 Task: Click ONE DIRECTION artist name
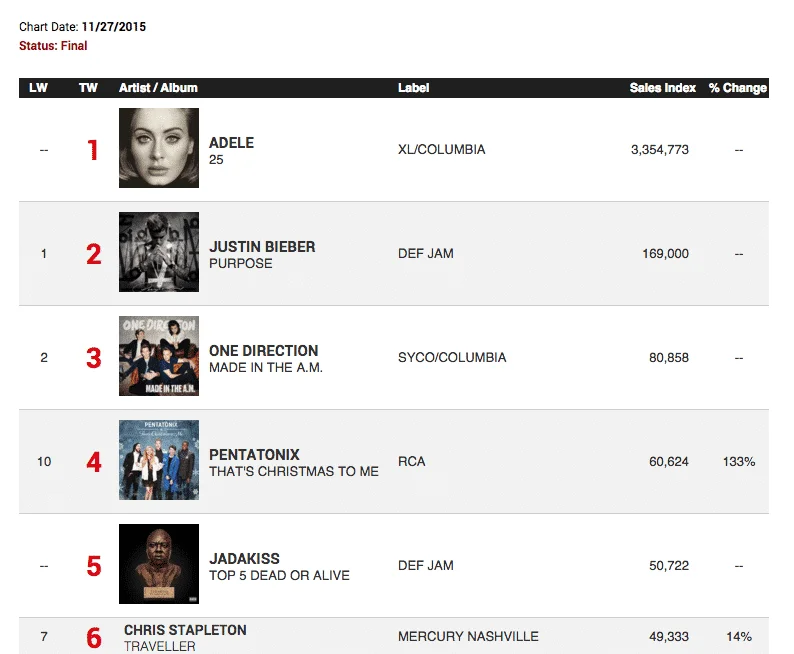click(x=263, y=350)
